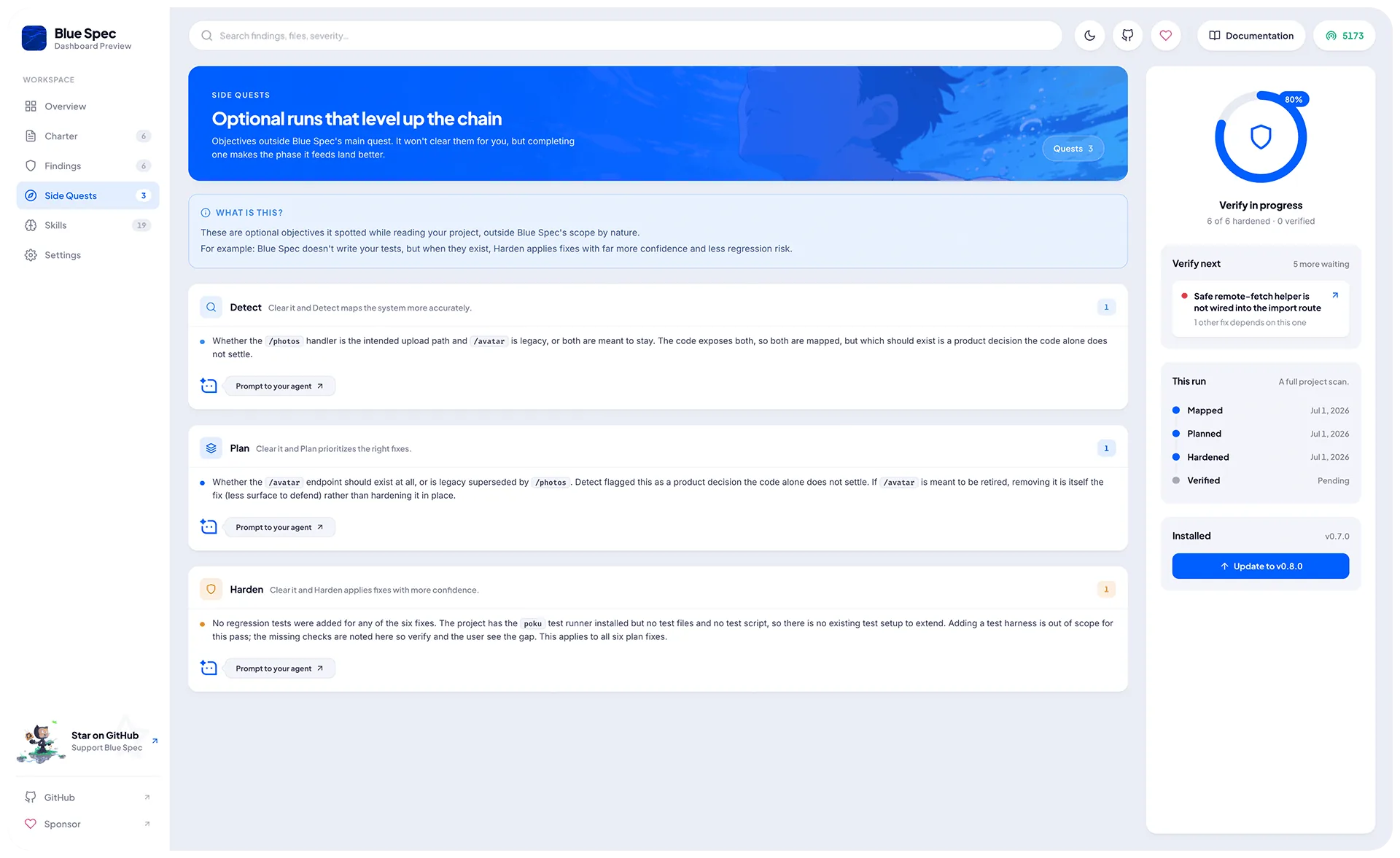Click the arrow icon on Verify next card
Image resolution: width=1400 pixels, height=858 pixels.
[1335, 295]
